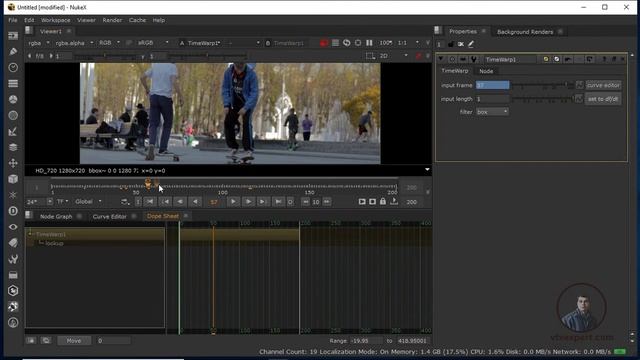Toggle the input frame animation menu button
The height and width of the screenshot is (360, 640).
coord(580,85)
